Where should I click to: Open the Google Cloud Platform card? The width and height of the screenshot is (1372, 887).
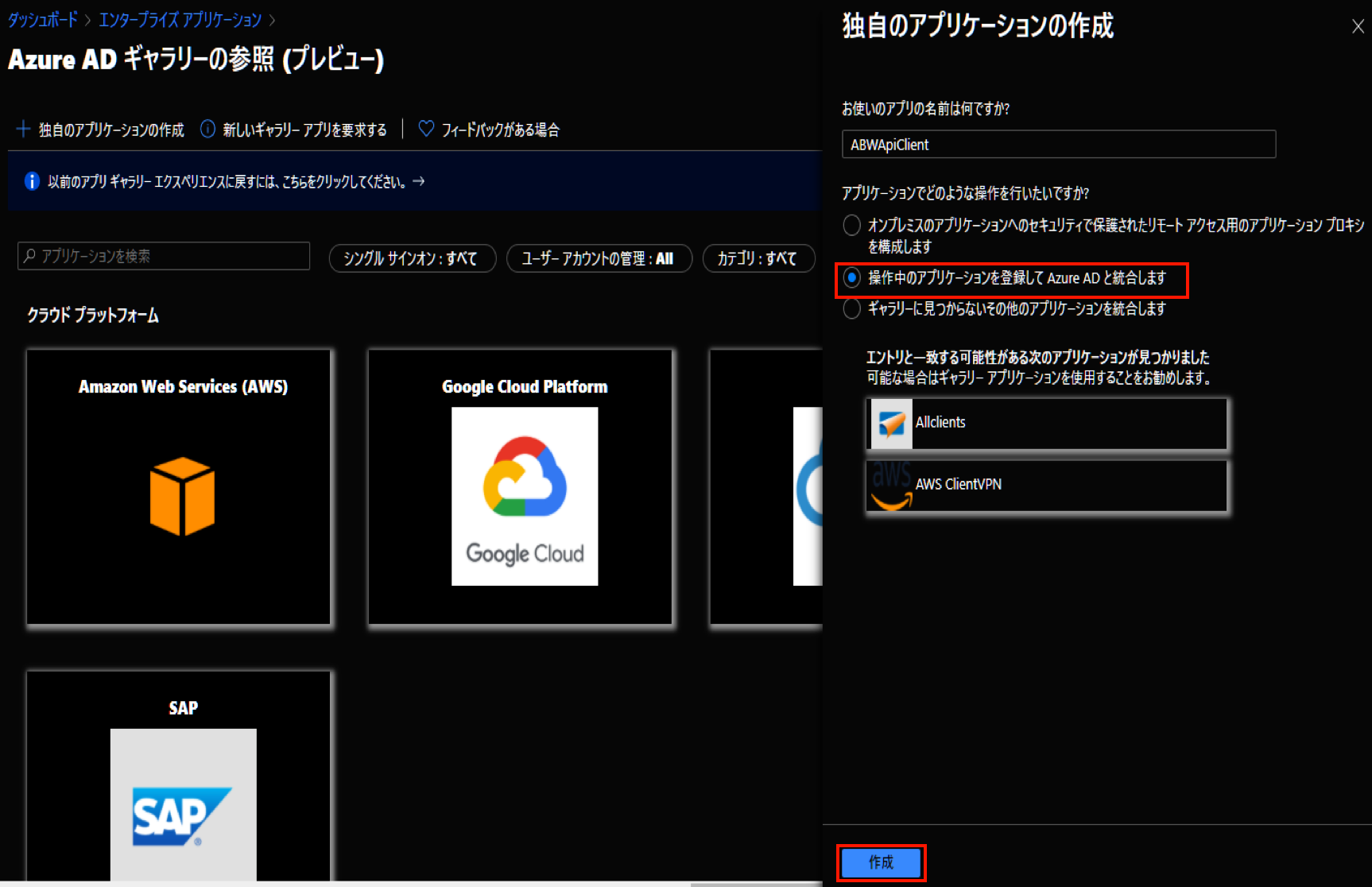coord(521,487)
